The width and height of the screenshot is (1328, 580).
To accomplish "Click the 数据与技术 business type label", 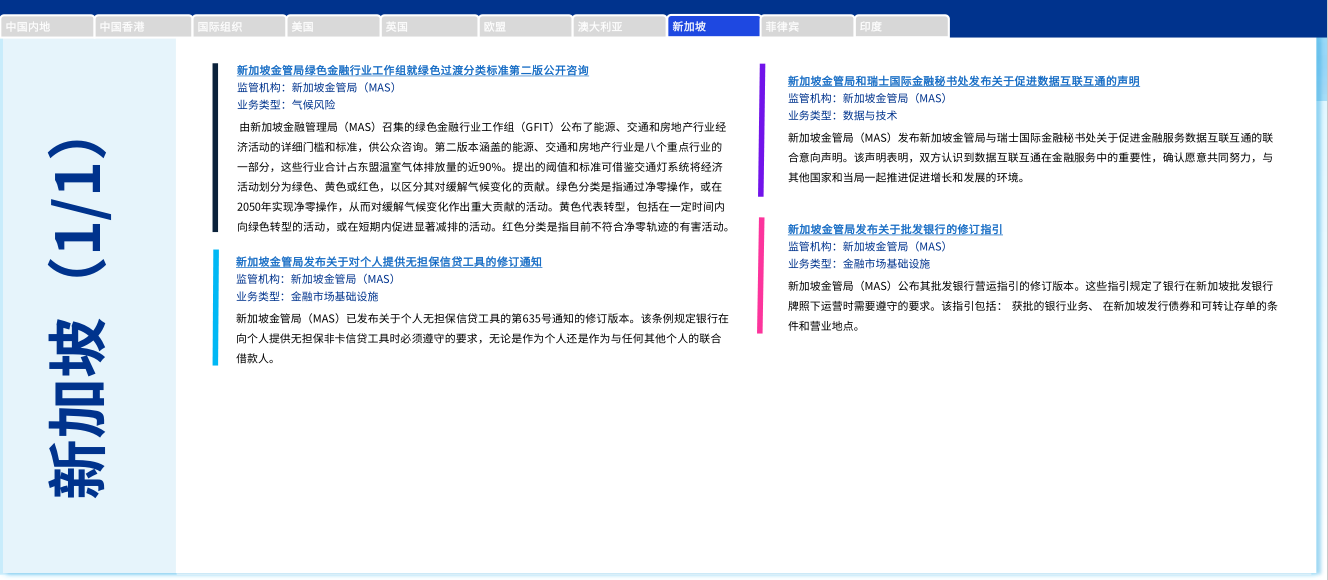I will coord(870,115).
